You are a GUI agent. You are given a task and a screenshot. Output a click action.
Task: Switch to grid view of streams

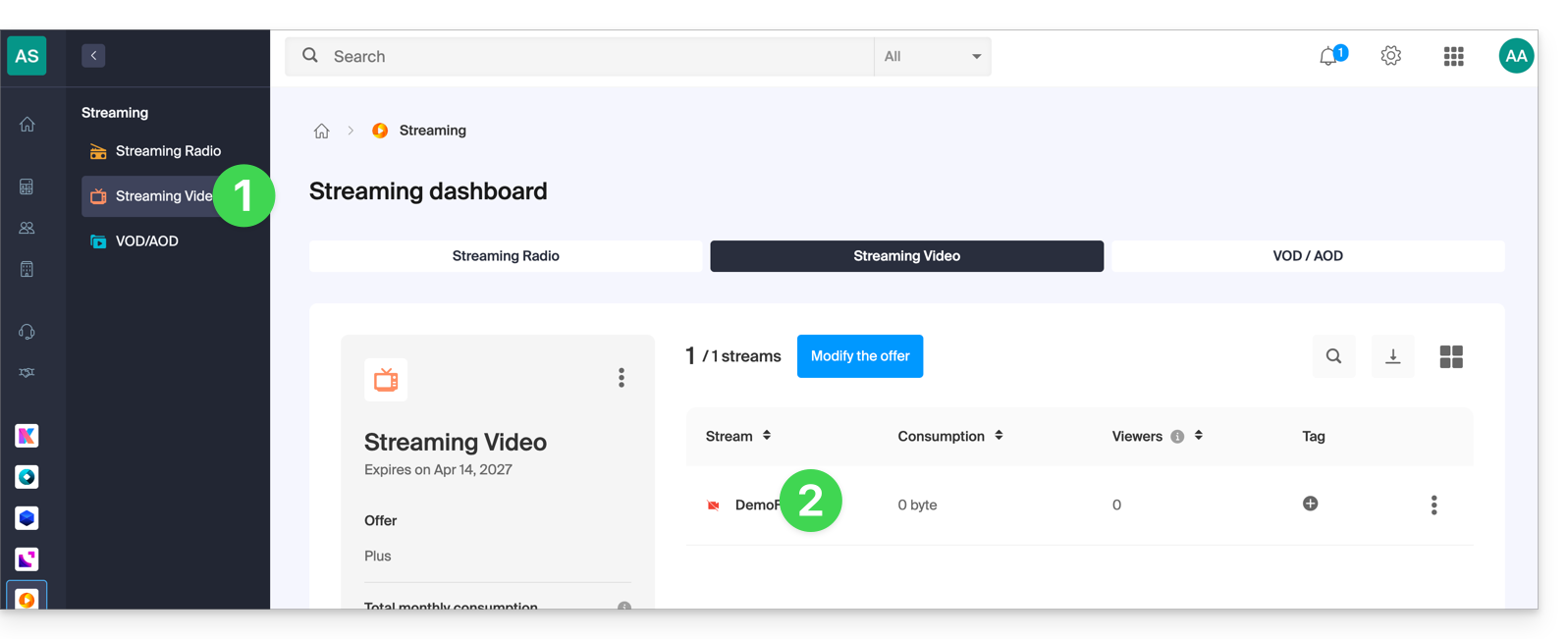tap(1450, 356)
